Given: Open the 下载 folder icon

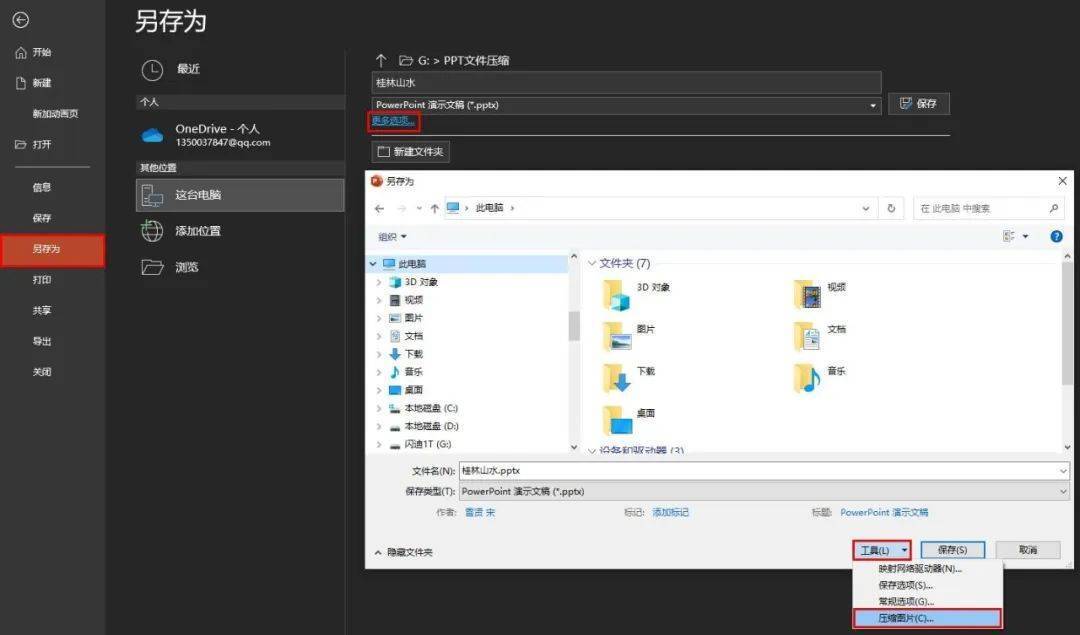Looking at the screenshot, I should pos(616,379).
